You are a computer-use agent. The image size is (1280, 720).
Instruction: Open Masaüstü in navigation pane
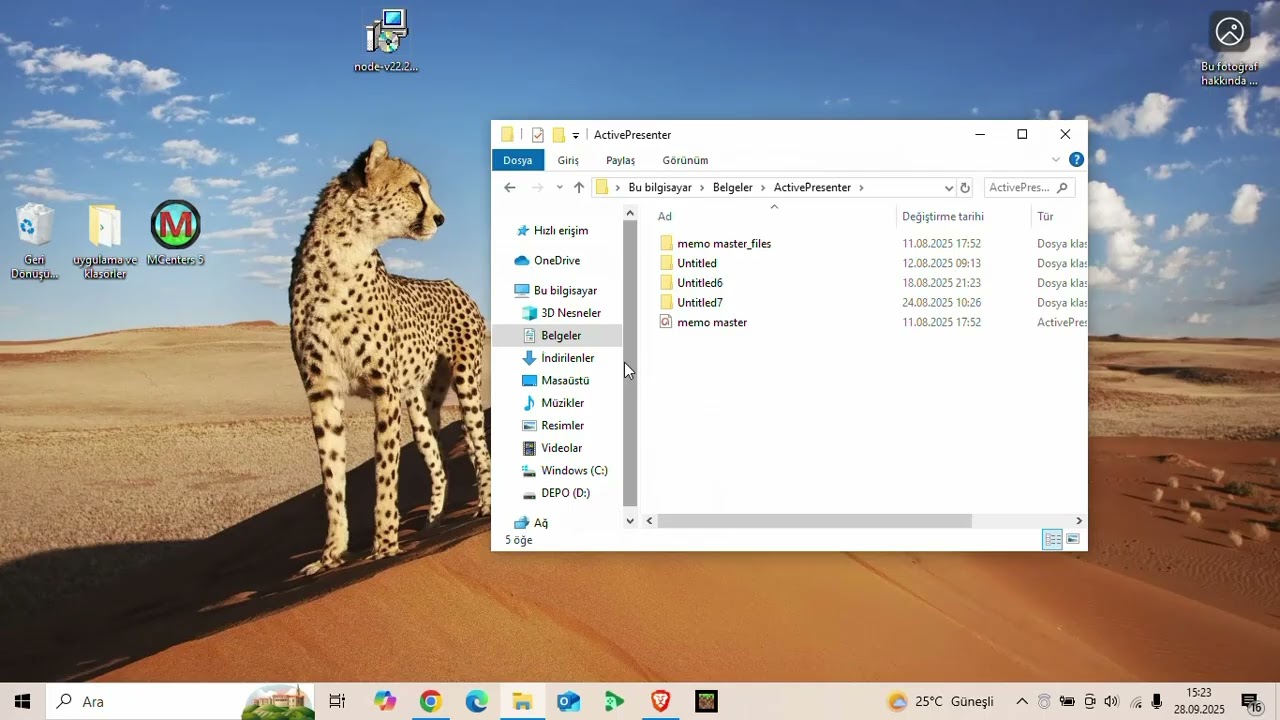555,381
